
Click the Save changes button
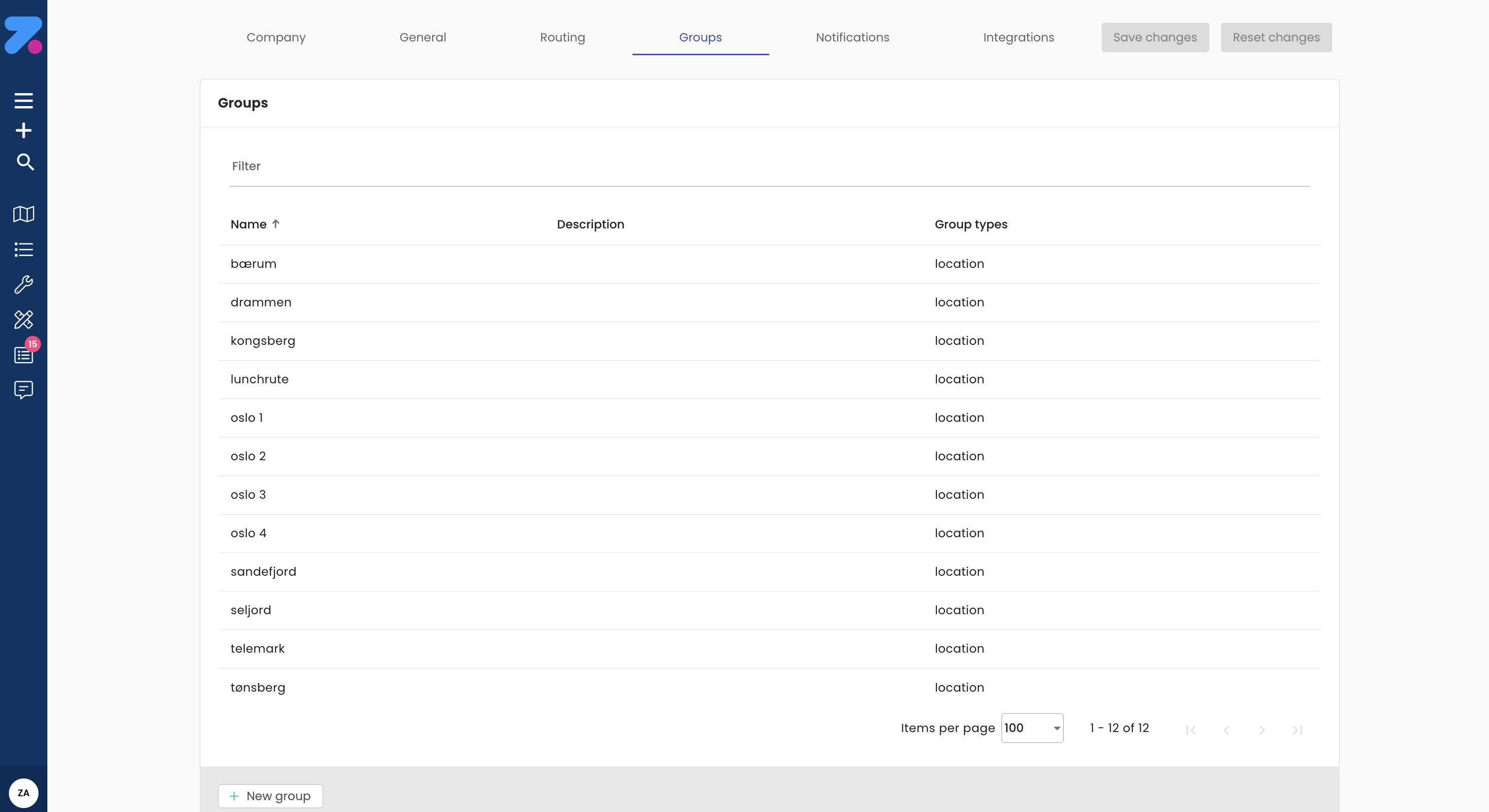tap(1154, 37)
